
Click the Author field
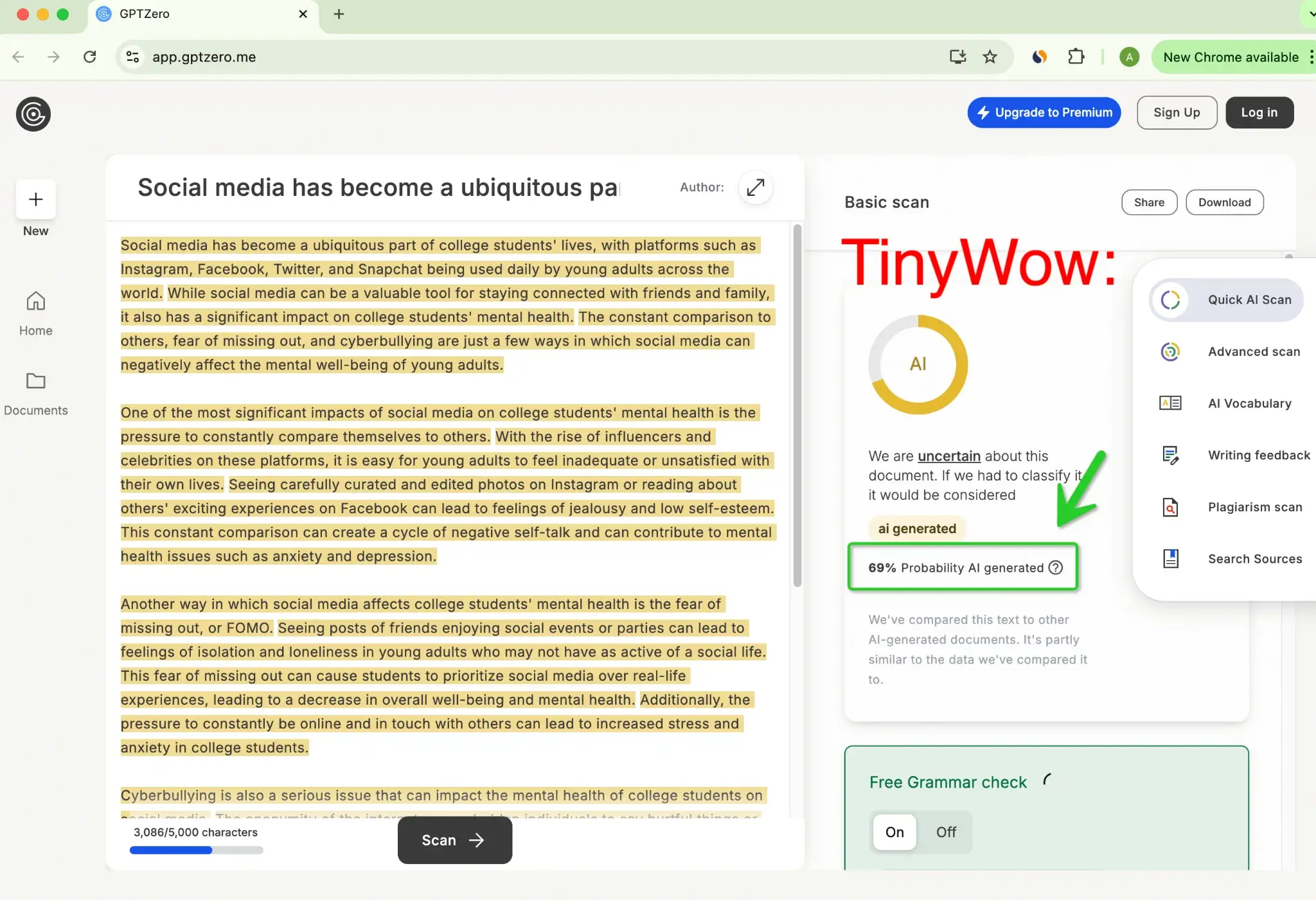[702, 187]
